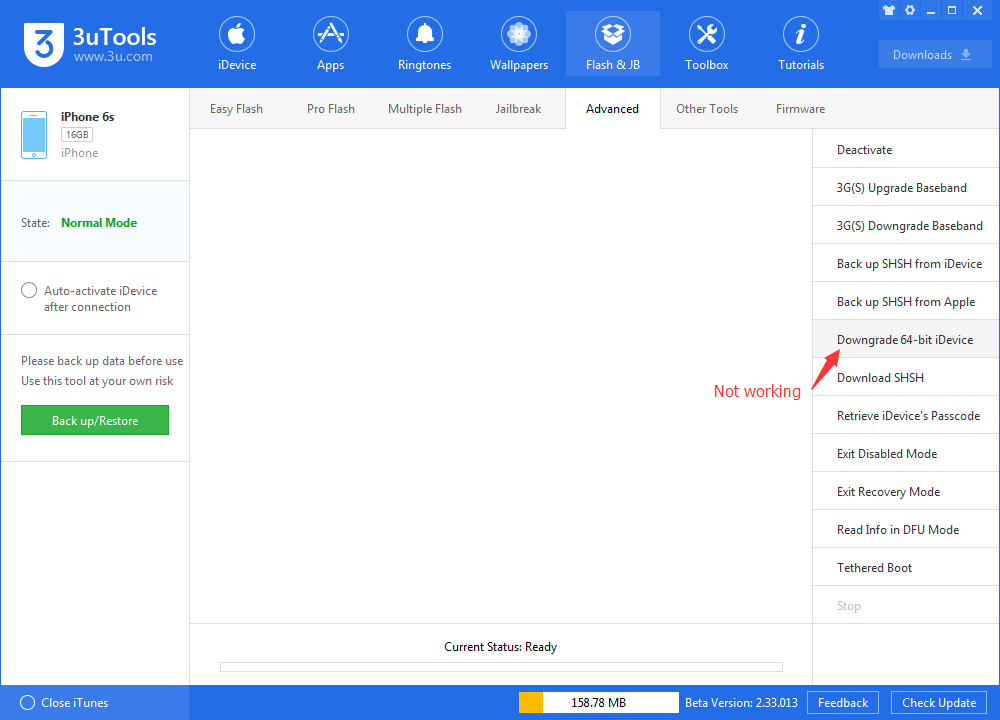
Task: Click the Beta Version 2.33.013 label
Action: 741,703
